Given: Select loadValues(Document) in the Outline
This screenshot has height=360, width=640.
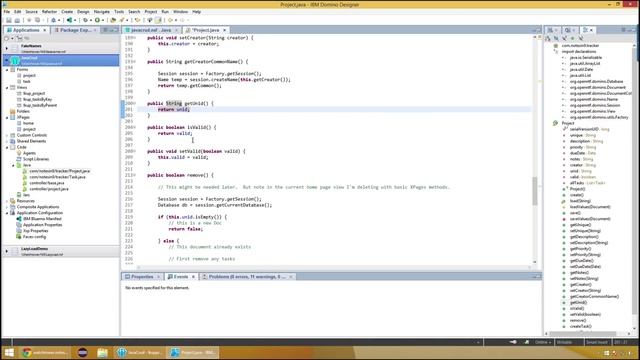Looking at the screenshot, I should click(590, 207).
